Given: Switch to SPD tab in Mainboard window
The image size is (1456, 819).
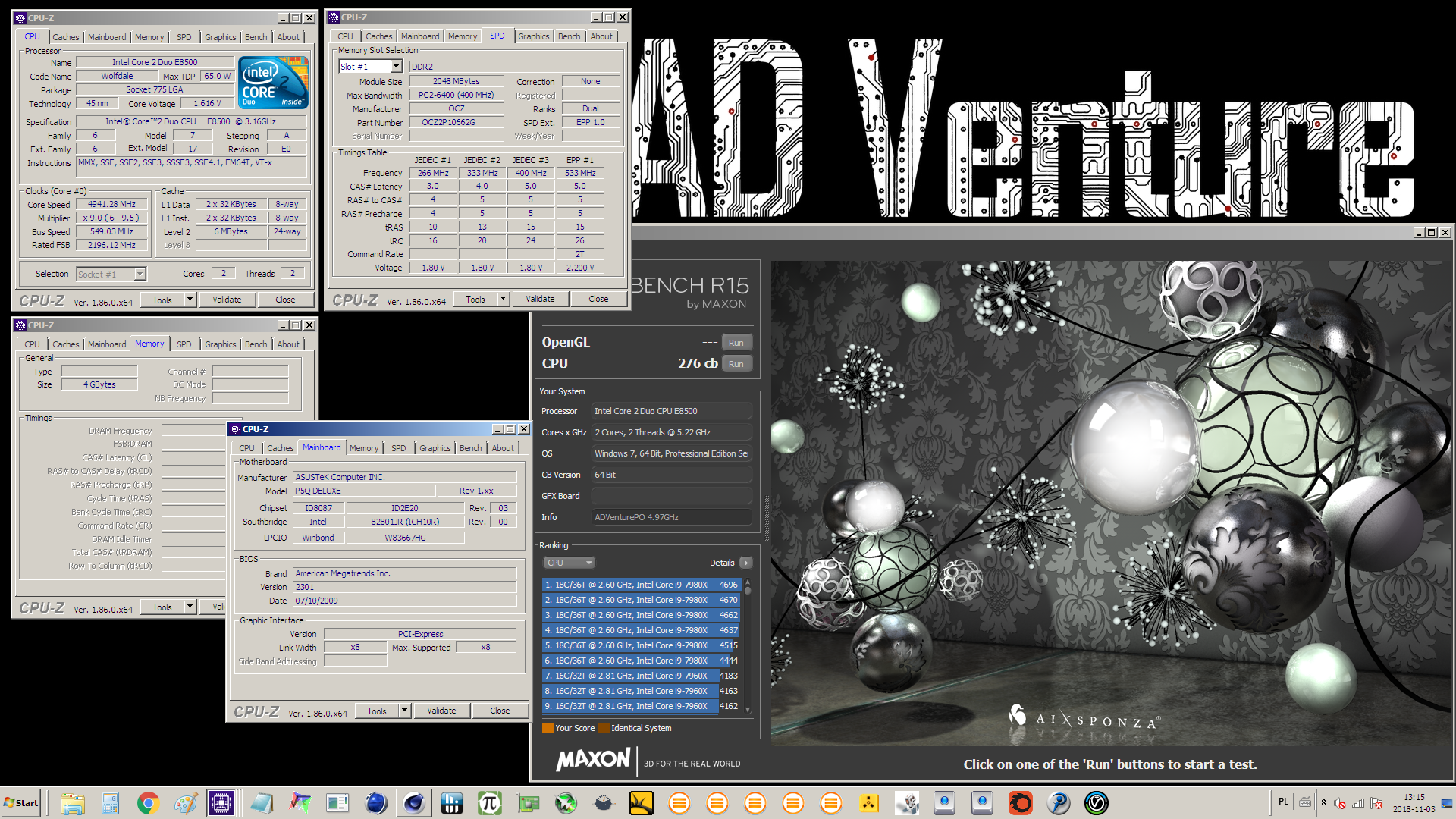Looking at the screenshot, I should click(x=399, y=448).
